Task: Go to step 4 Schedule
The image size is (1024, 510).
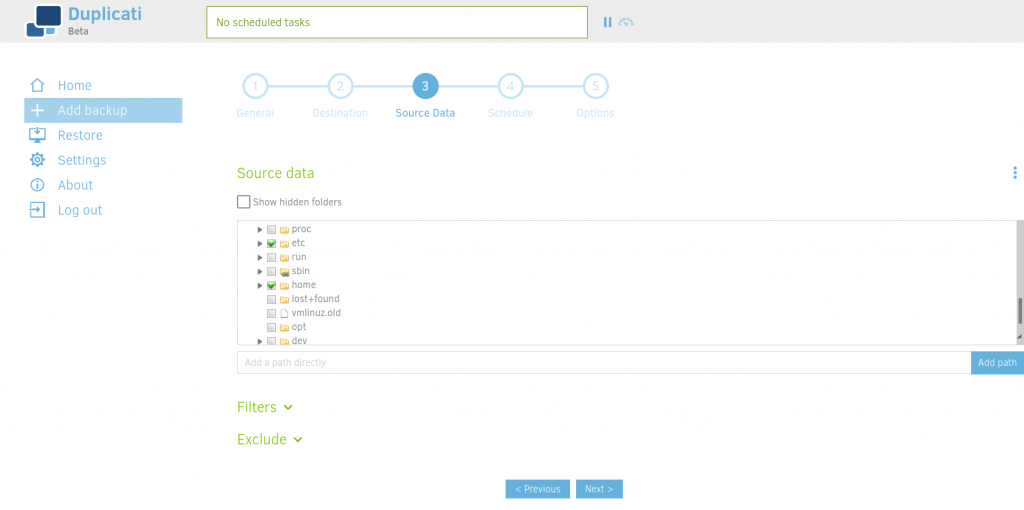Action: pos(510,86)
